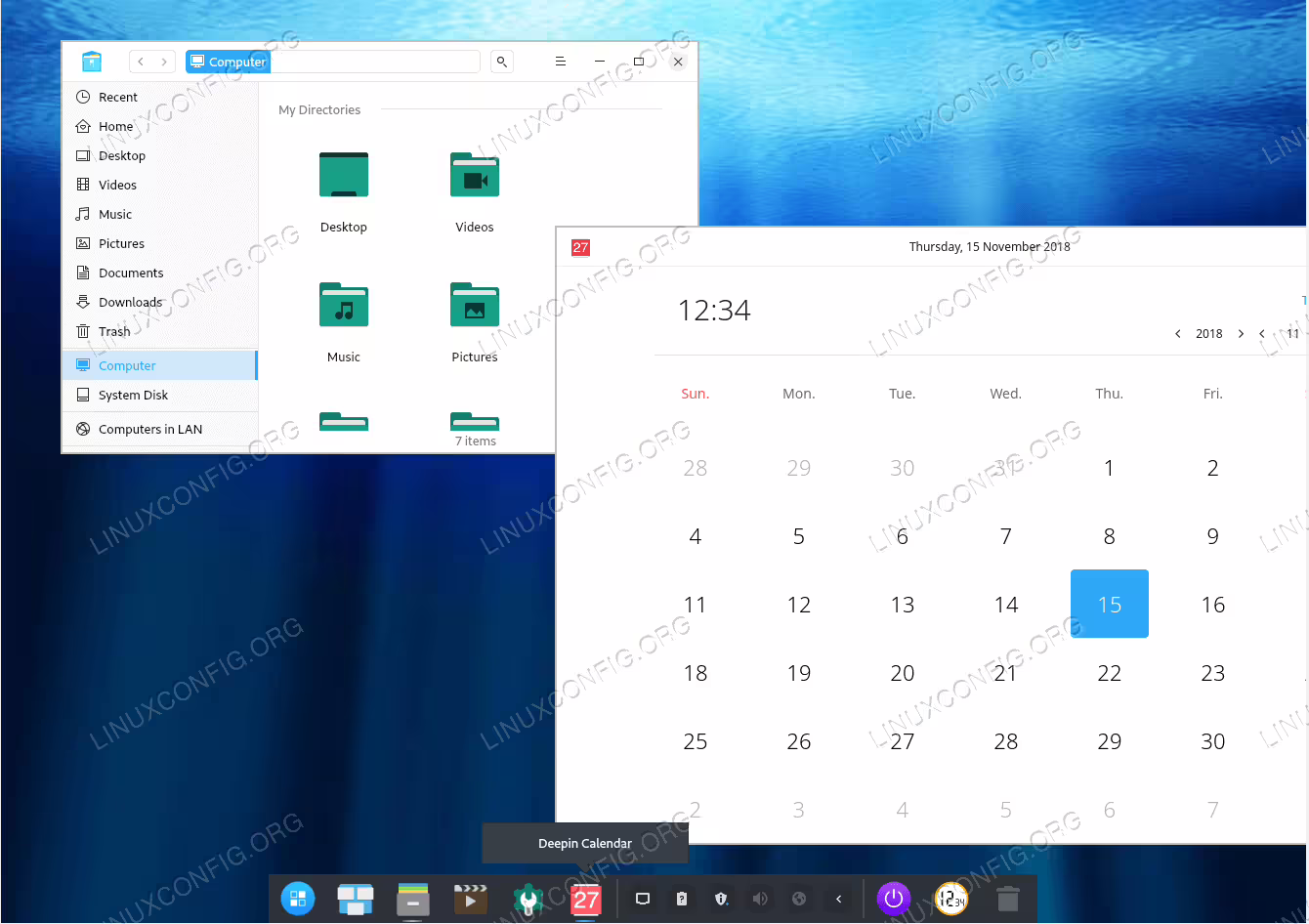The height and width of the screenshot is (924, 1309).
Task: Select Videos in the sidebar
Action: coord(159,185)
